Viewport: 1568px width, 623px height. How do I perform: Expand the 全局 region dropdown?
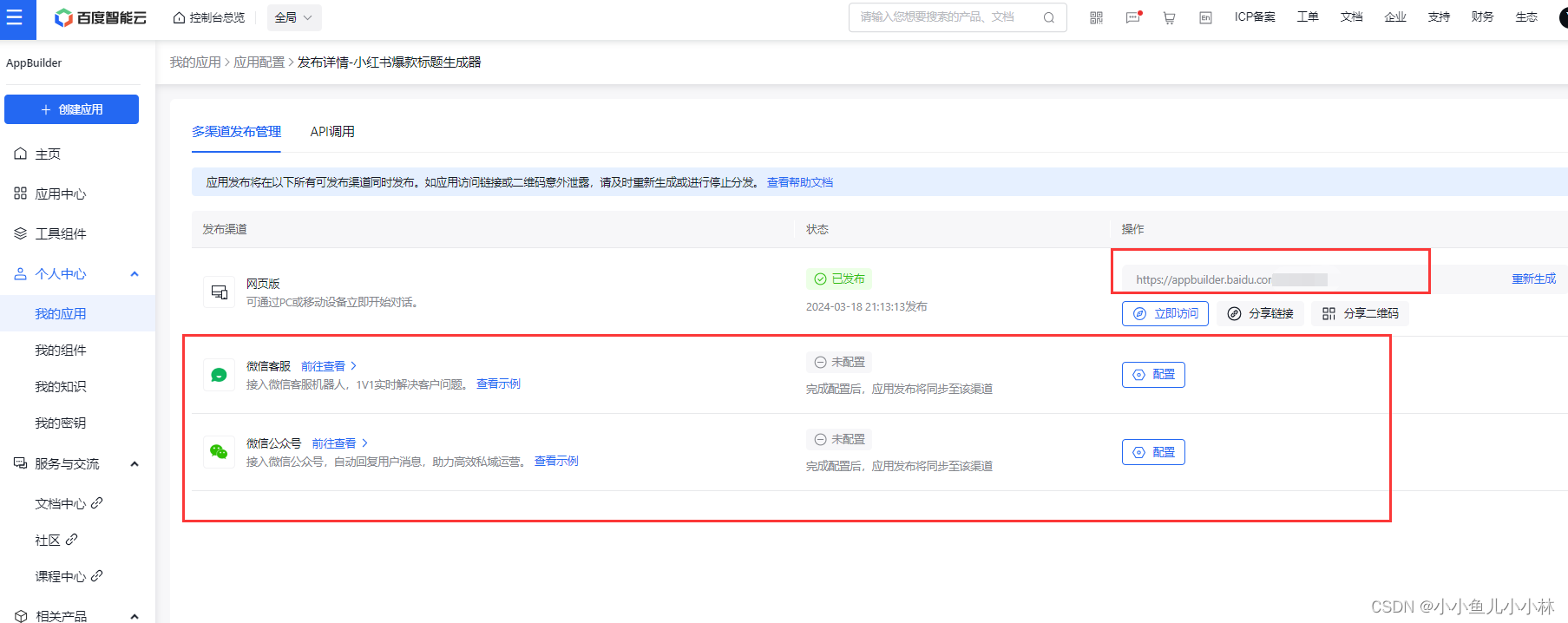[x=293, y=17]
